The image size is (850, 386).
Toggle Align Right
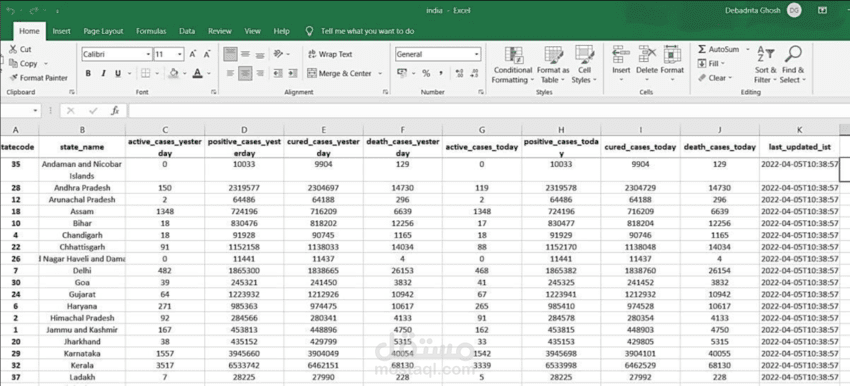tap(260, 73)
